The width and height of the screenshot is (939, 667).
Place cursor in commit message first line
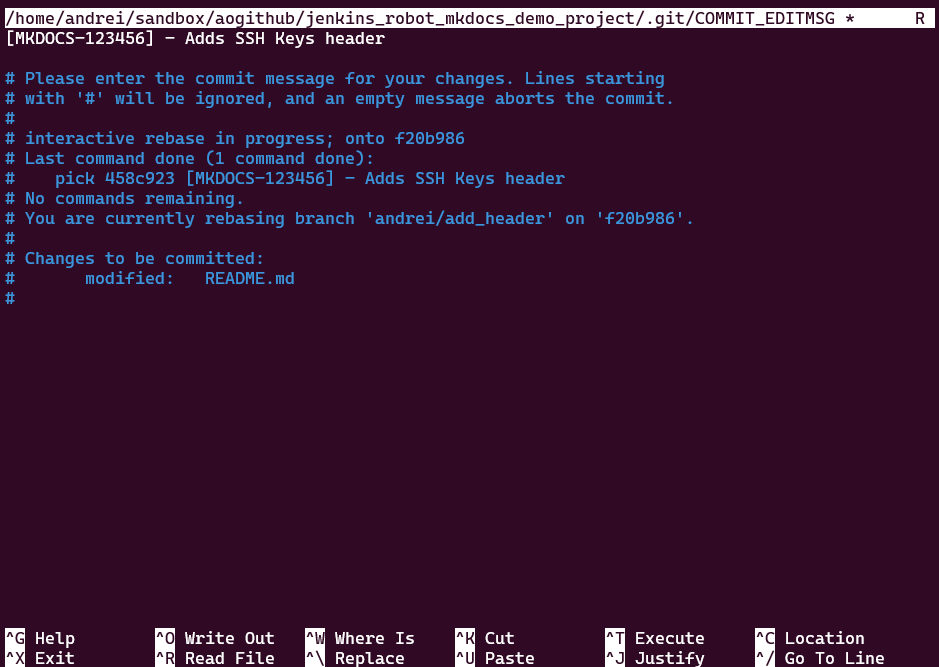[x=195, y=39]
